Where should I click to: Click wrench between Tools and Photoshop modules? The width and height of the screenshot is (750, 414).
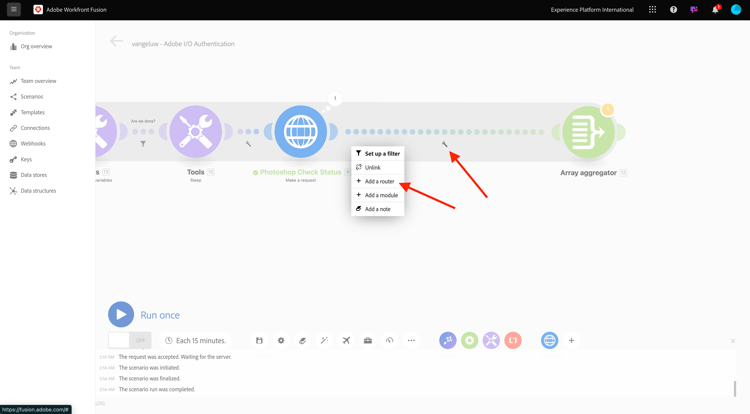[248, 143]
